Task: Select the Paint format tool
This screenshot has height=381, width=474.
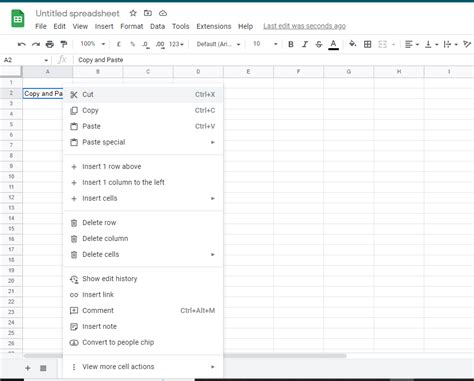Action: 64,44
